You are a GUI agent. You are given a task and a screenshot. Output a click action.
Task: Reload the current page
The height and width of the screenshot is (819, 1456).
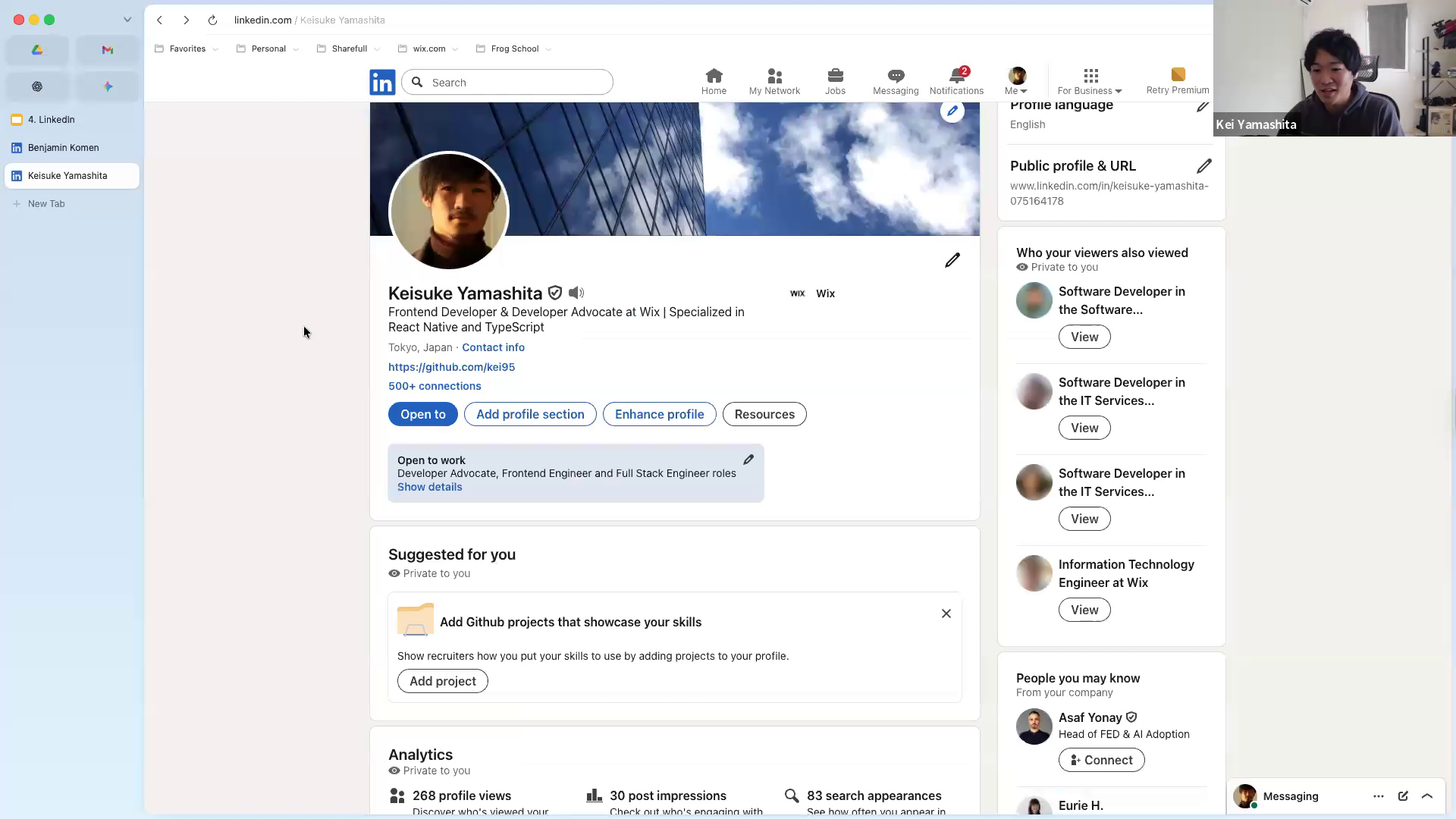pos(212,20)
